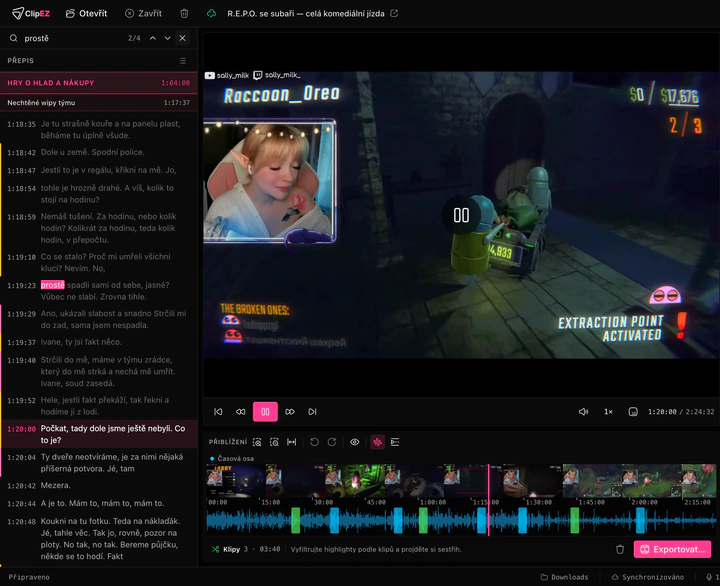Click the green cloud sync icon
This screenshot has width=720, height=586.
tap(211, 13)
